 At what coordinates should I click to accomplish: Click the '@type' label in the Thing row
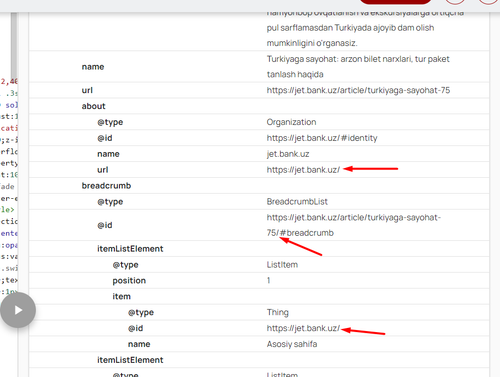coord(141,312)
